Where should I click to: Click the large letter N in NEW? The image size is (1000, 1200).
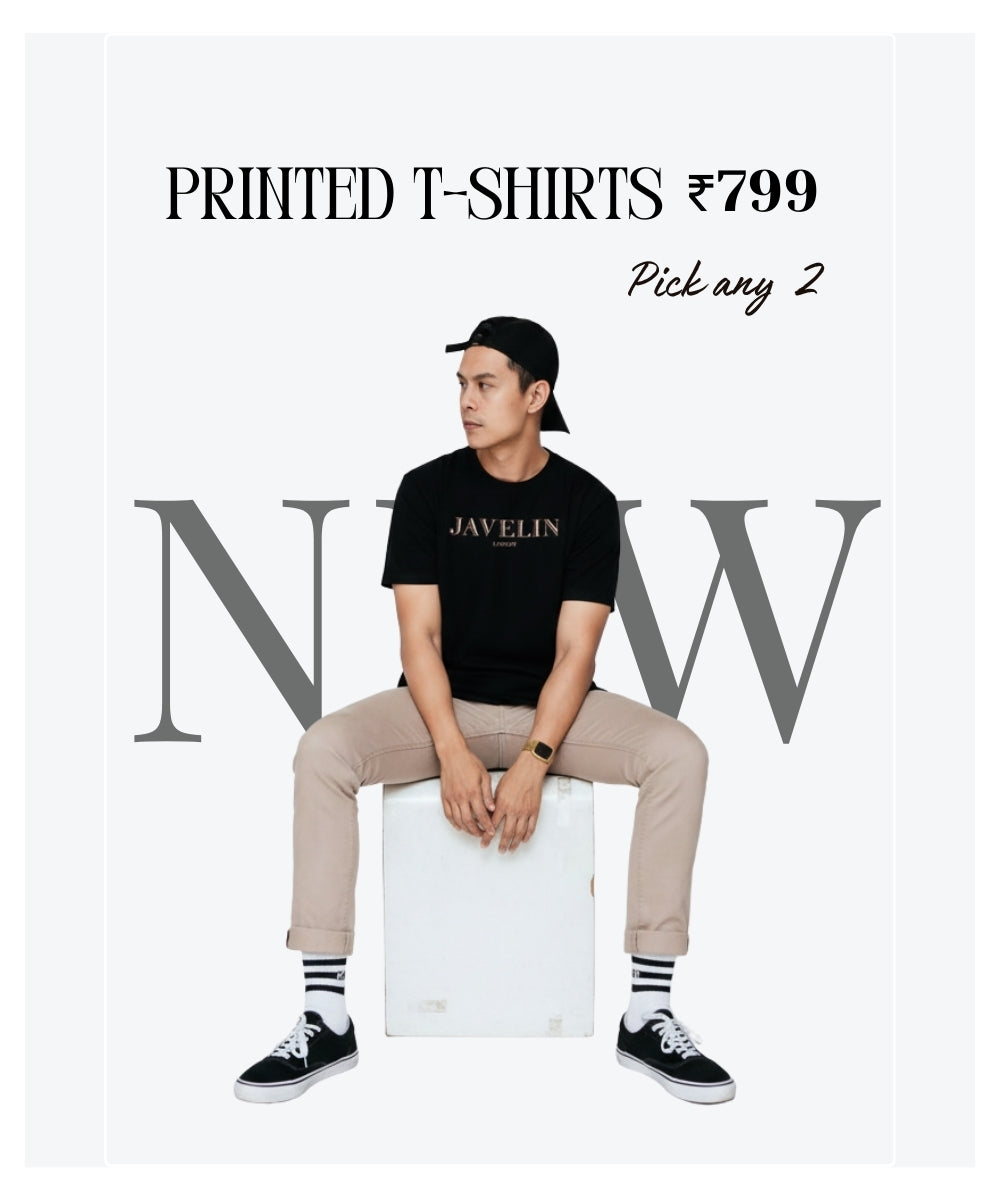(241, 620)
